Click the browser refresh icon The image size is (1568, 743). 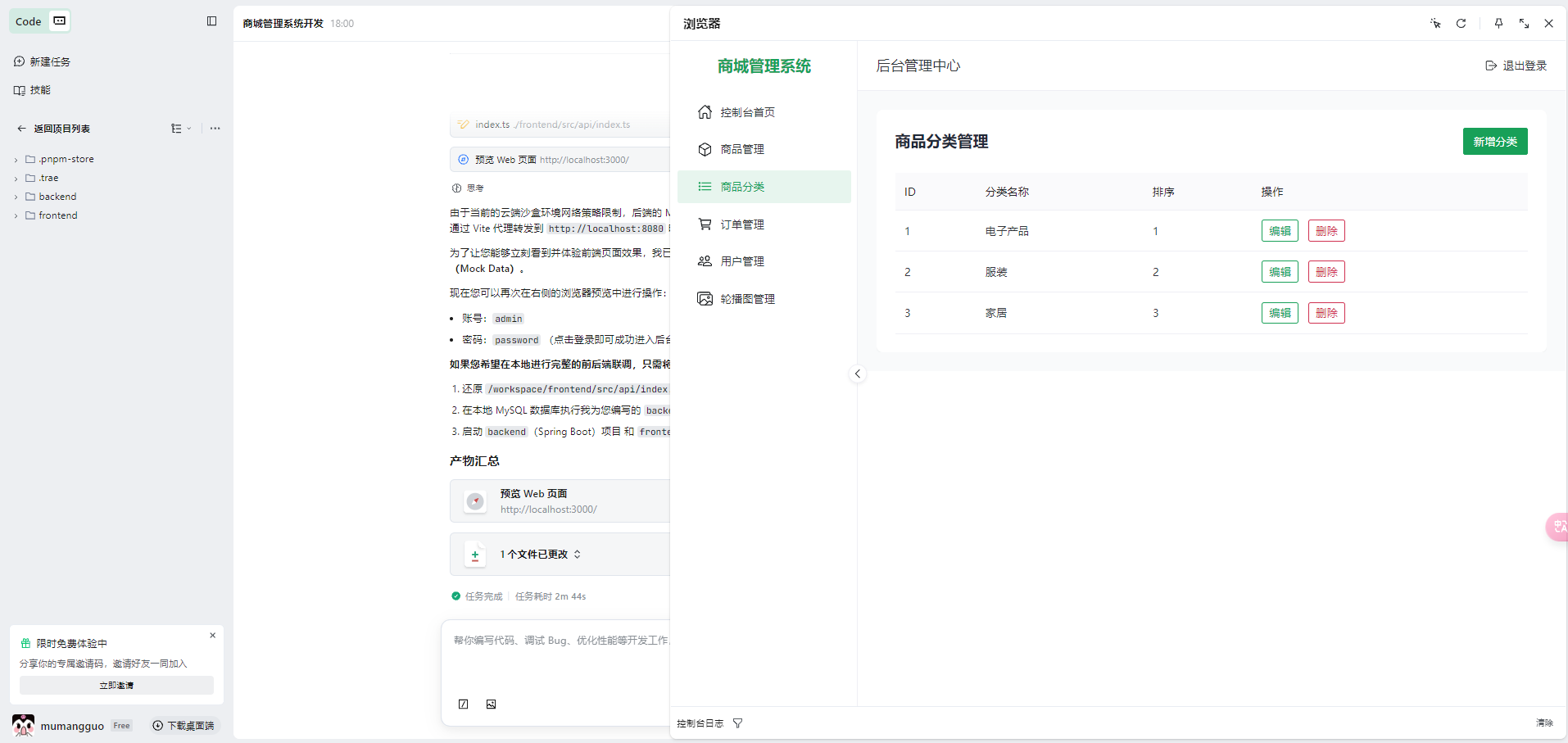(1461, 24)
